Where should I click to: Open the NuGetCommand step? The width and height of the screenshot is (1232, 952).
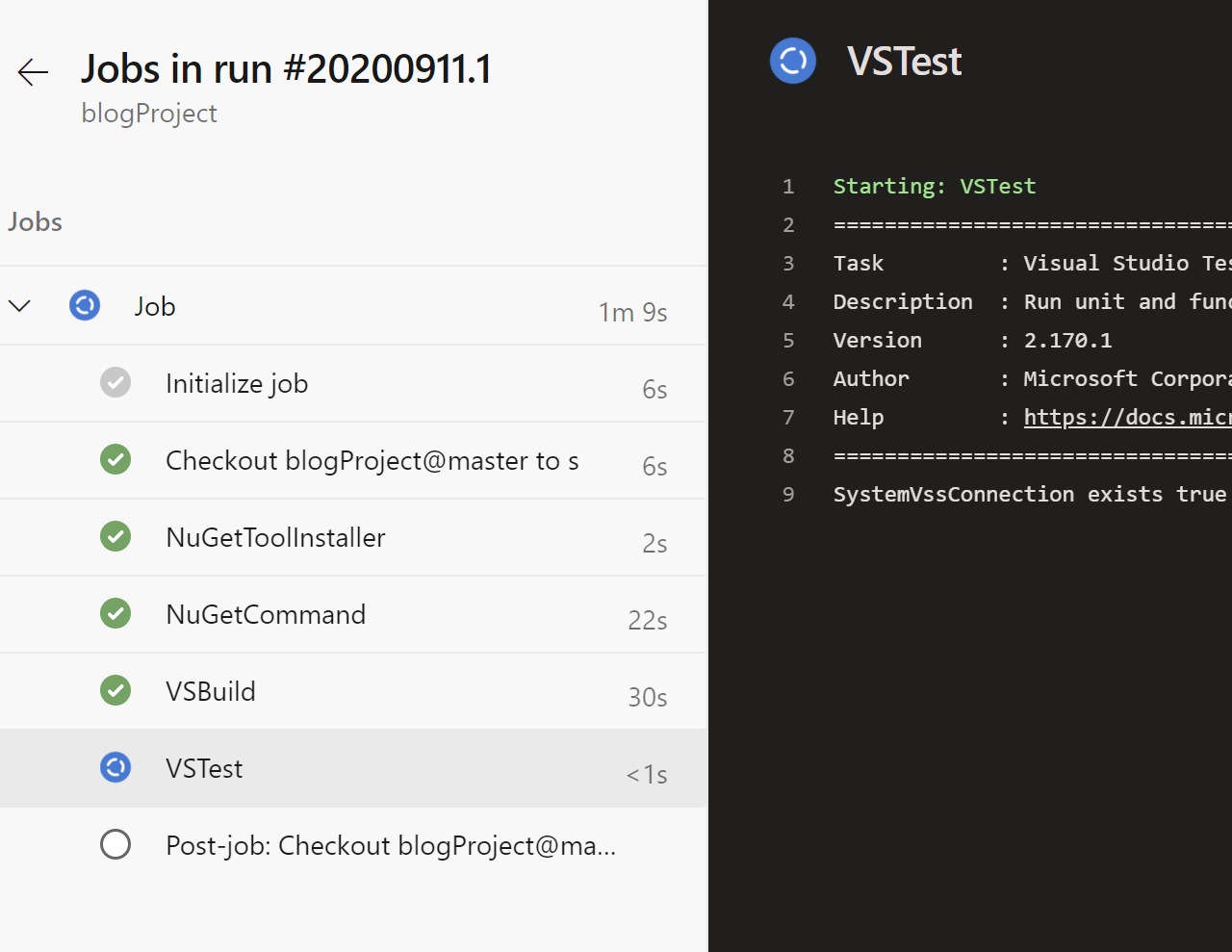[x=353, y=614]
